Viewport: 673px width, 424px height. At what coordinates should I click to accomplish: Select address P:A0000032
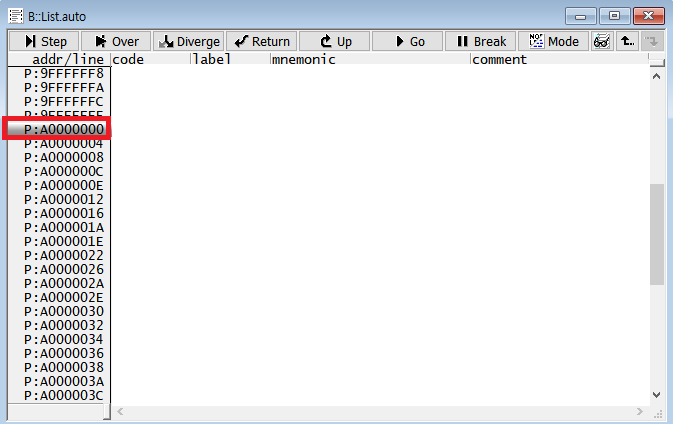64,325
